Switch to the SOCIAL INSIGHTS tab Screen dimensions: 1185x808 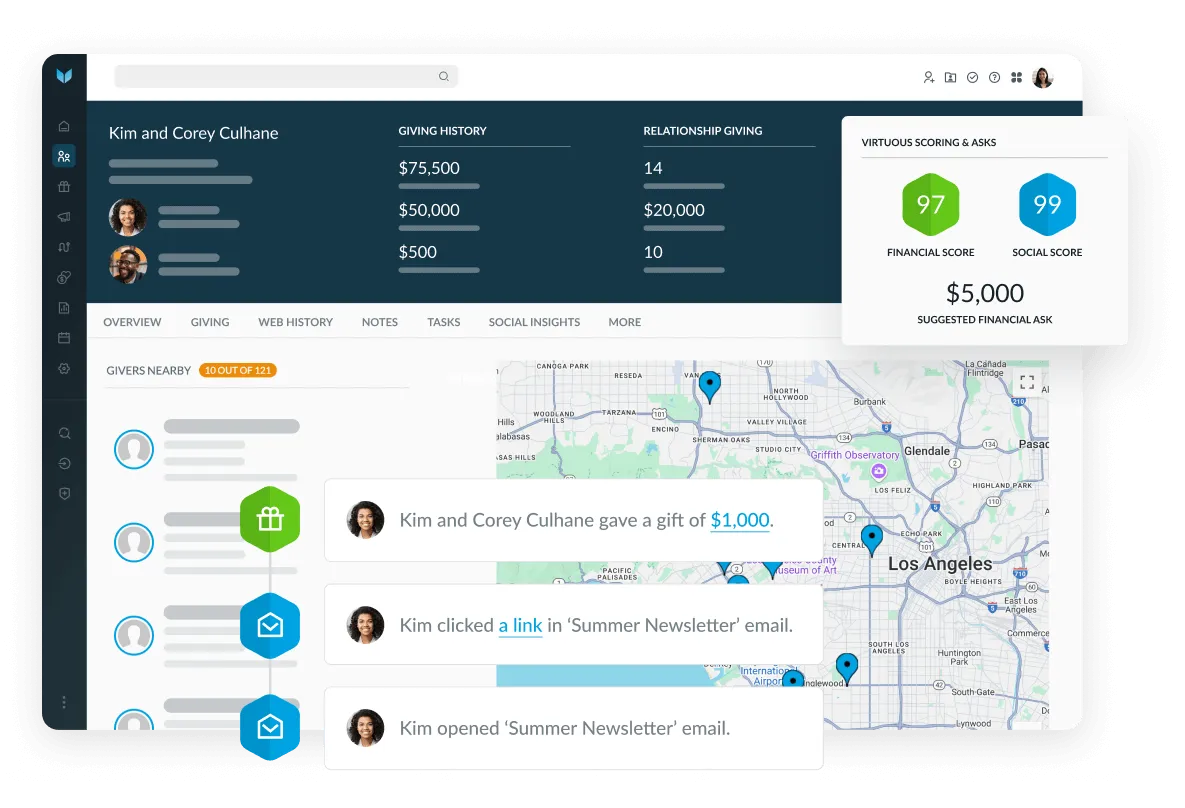coord(534,322)
